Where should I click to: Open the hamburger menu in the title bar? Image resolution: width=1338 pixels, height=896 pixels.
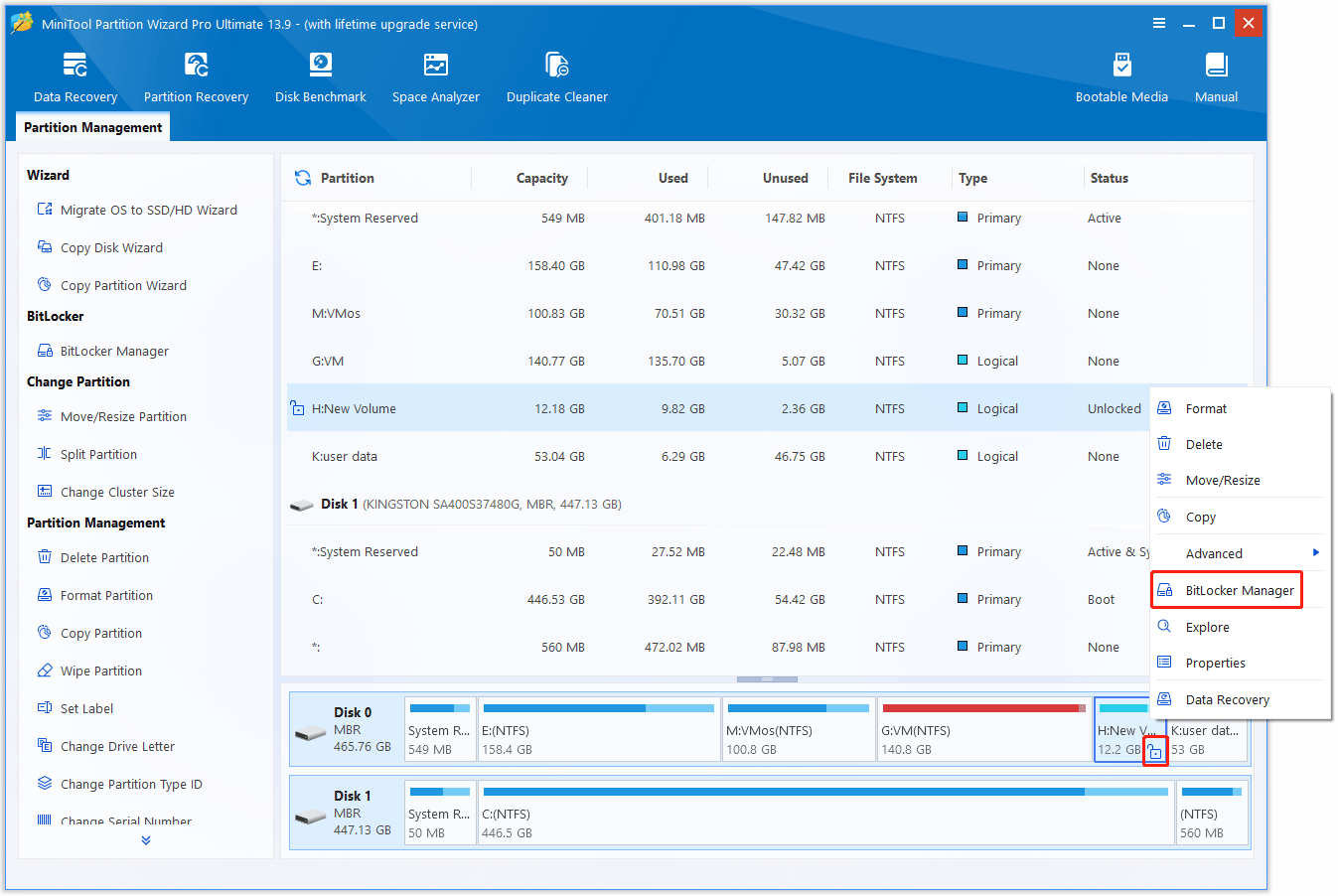[1158, 23]
